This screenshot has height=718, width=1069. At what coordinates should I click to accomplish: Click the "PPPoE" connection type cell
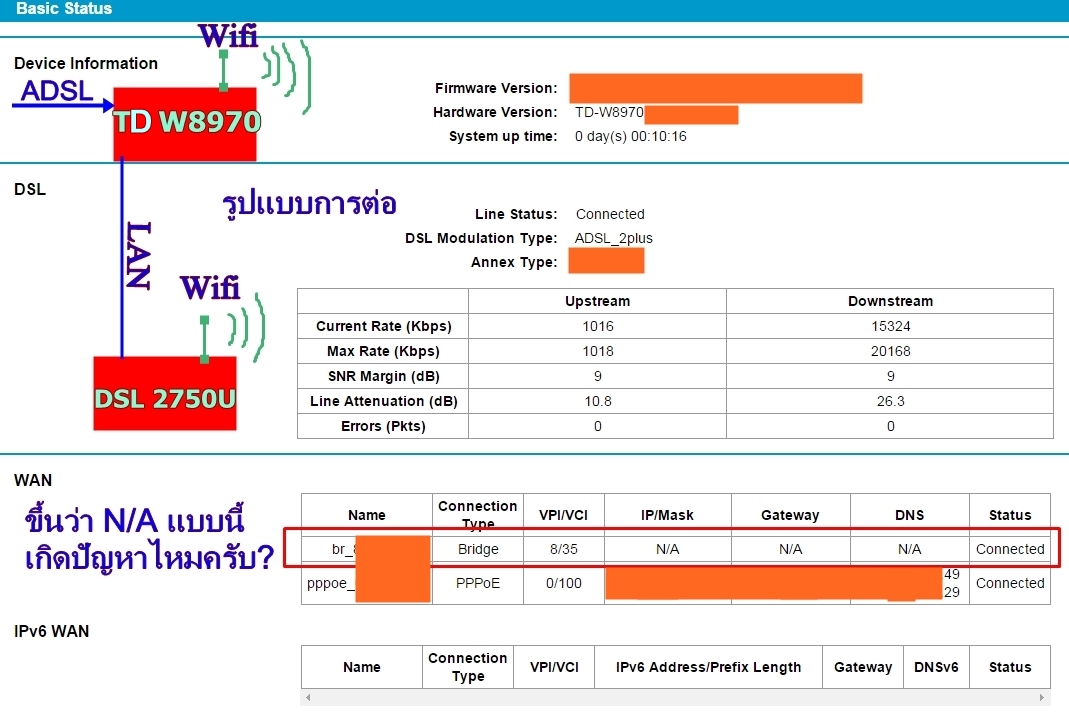coord(478,583)
